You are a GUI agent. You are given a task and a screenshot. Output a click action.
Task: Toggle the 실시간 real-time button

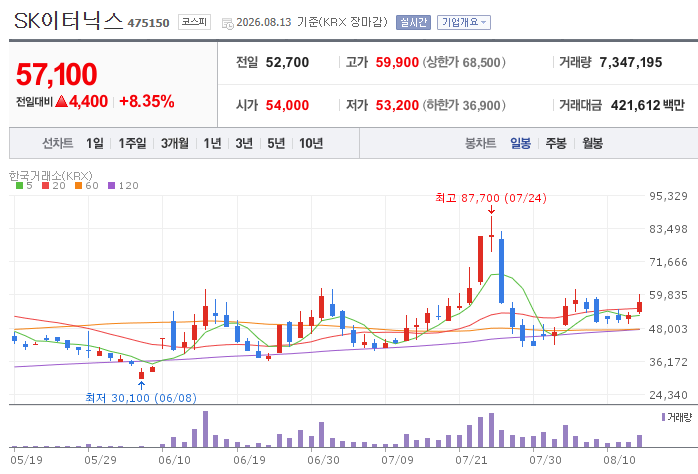click(x=414, y=22)
